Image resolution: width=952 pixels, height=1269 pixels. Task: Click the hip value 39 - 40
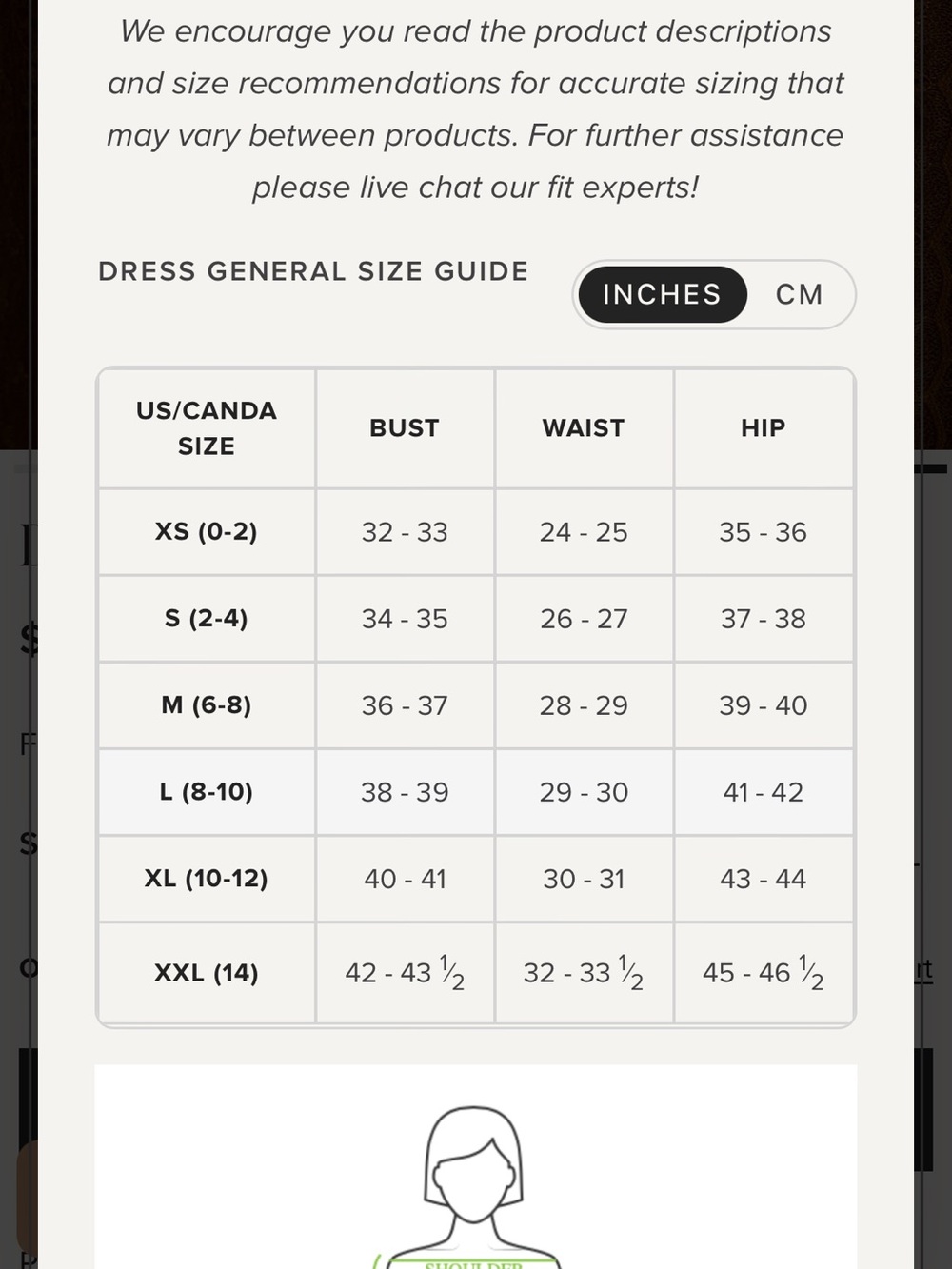click(x=764, y=705)
